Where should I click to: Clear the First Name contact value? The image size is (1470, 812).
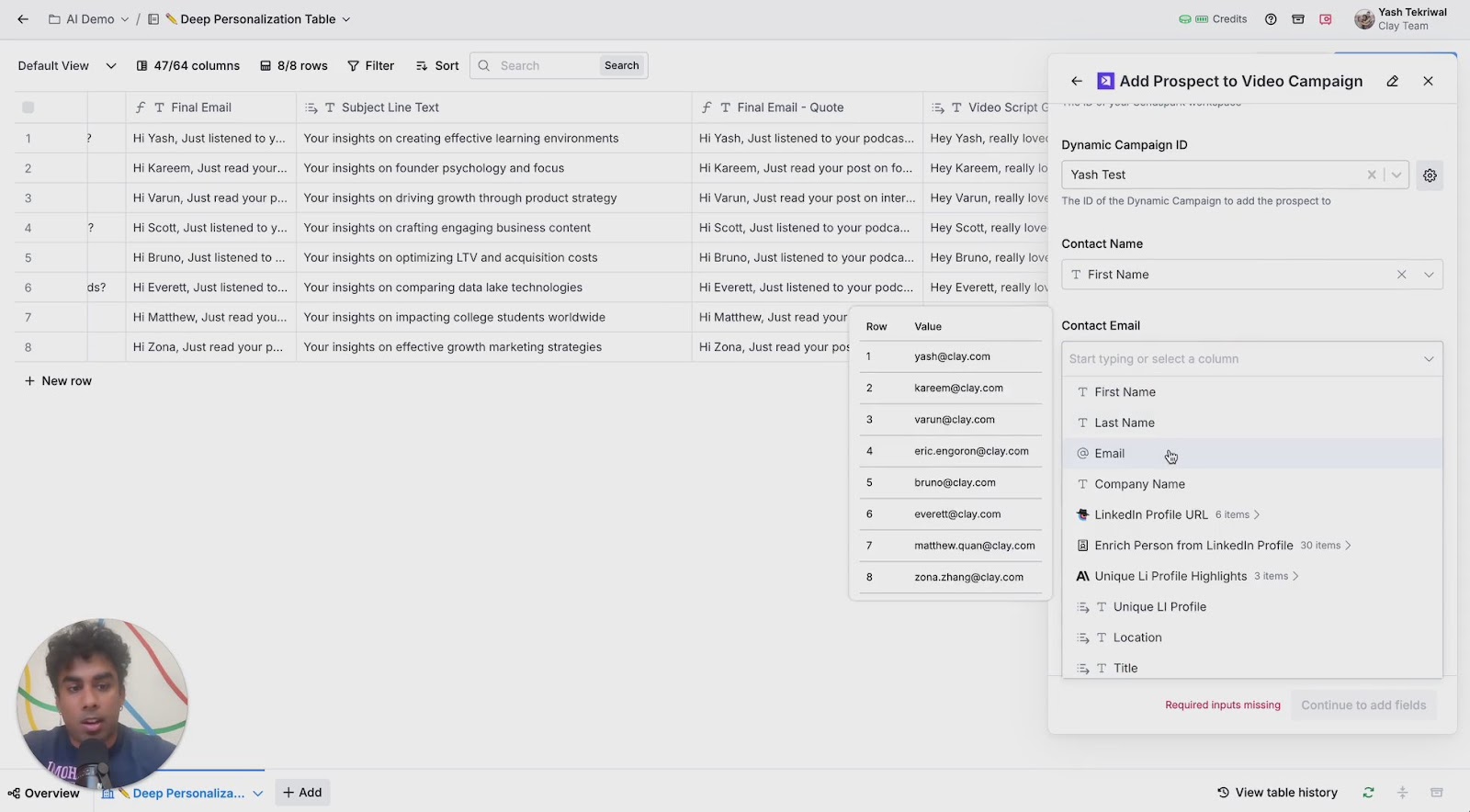[x=1402, y=275]
